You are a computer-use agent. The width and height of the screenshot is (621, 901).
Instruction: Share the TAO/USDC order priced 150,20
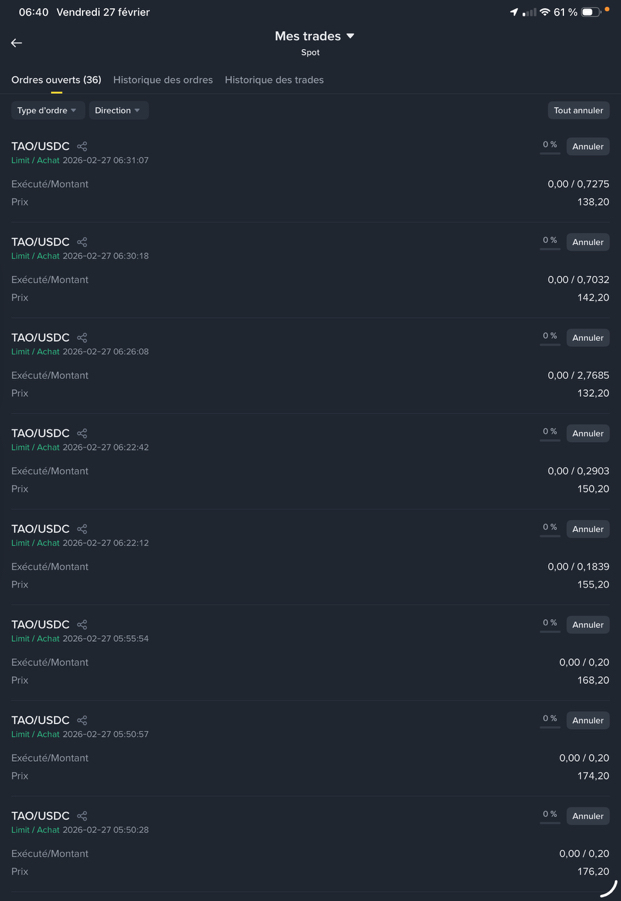click(x=82, y=434)
